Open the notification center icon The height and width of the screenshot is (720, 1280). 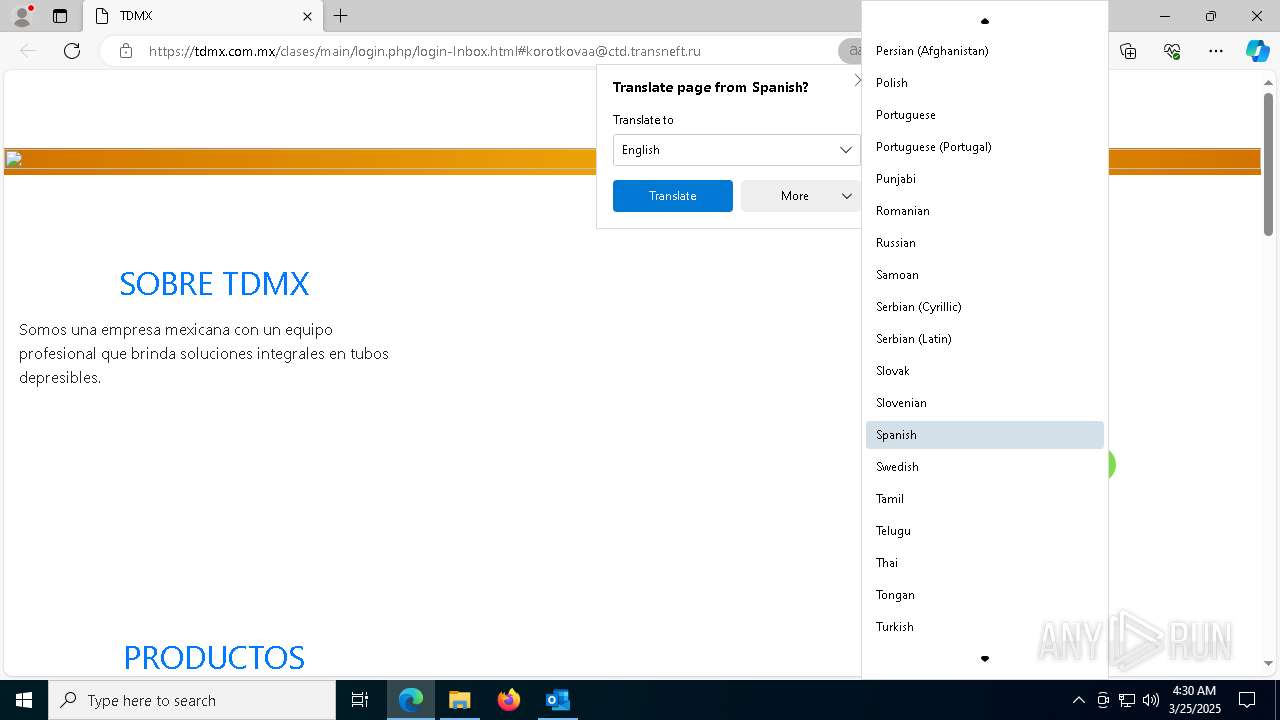pos(1247,700)
